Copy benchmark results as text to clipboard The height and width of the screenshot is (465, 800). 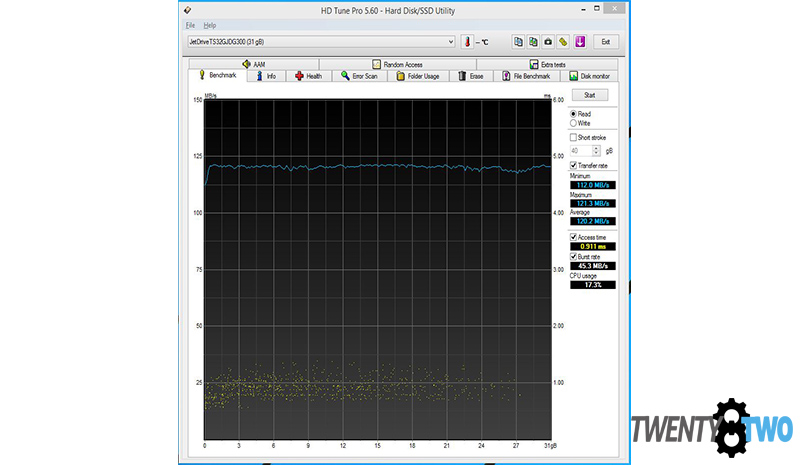pyautogui.click(x=518, y=42)
